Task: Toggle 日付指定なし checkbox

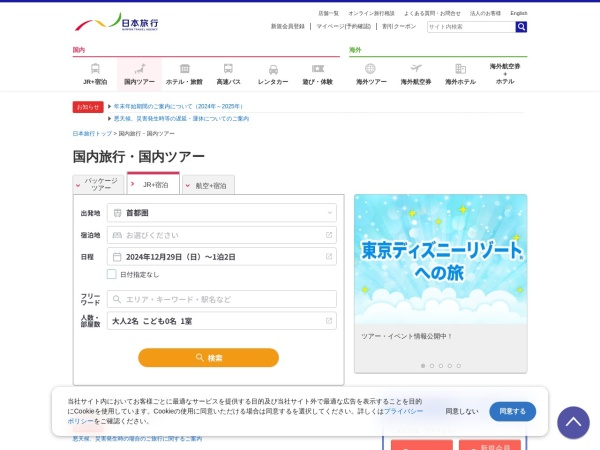Action: tap(112, 274)
